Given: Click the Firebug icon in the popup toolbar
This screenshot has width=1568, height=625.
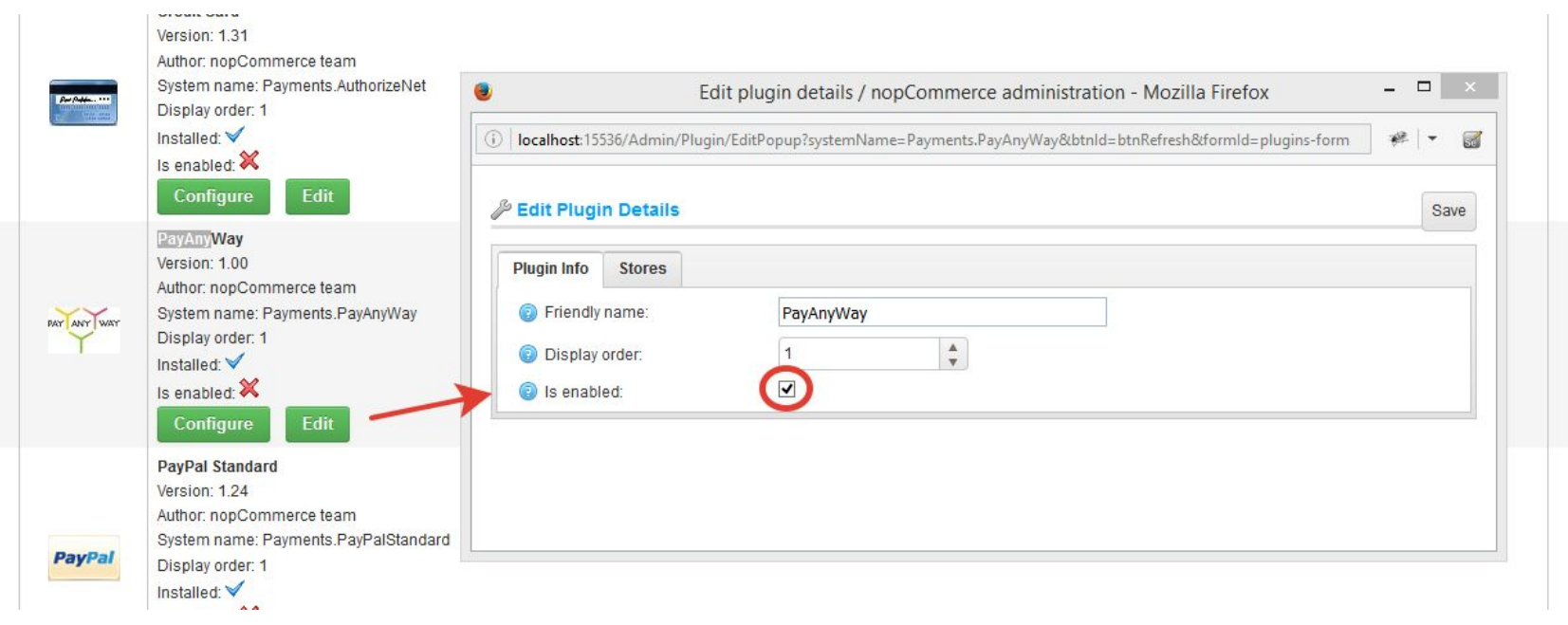Looking at the screenshot, I should tap(1398, 139).
